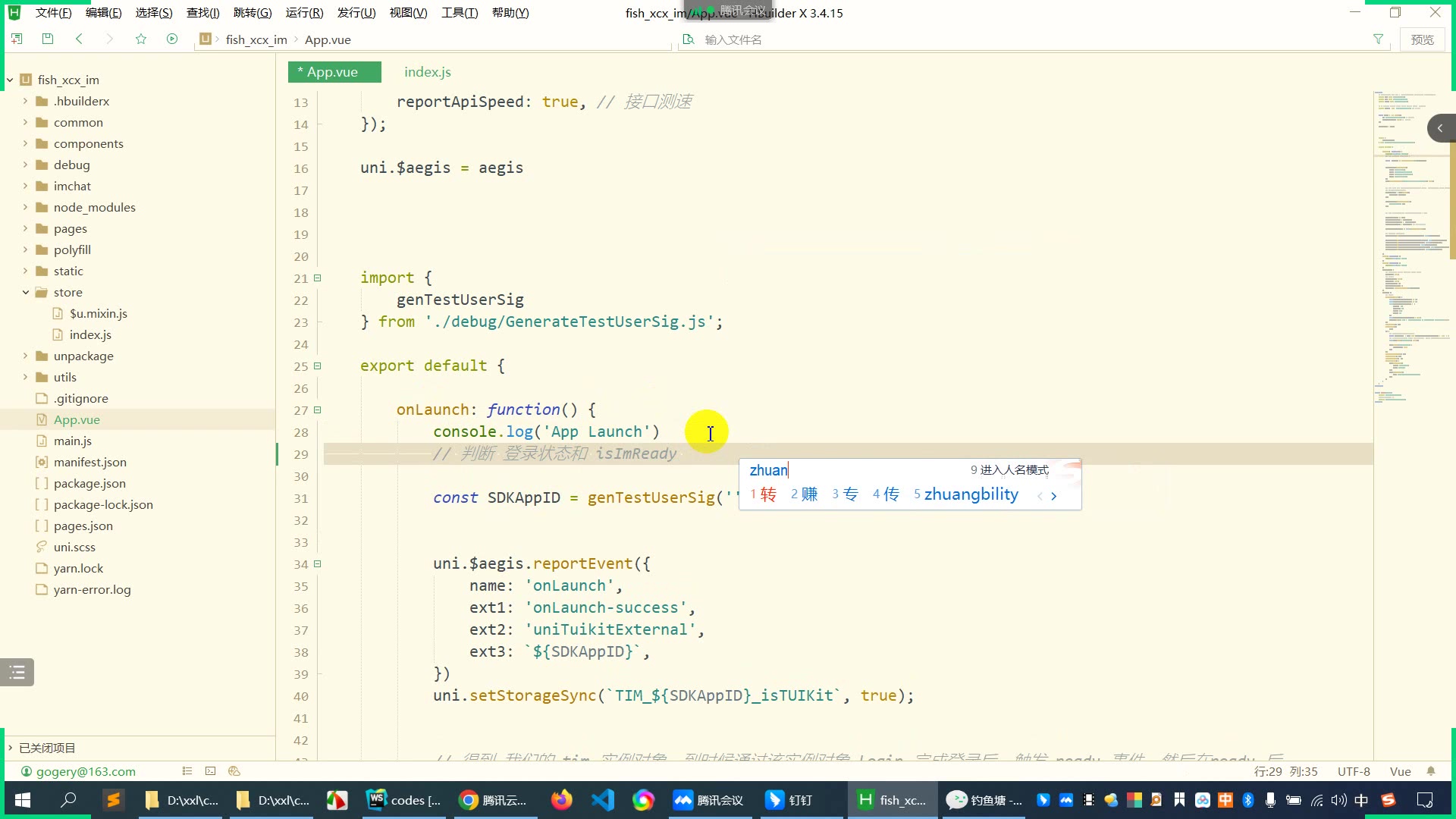The height and width of the screenshot is (819, 1456).
Task: Click the code minimap on the right
Action: pyautogui.click(x=1414, y=246)
